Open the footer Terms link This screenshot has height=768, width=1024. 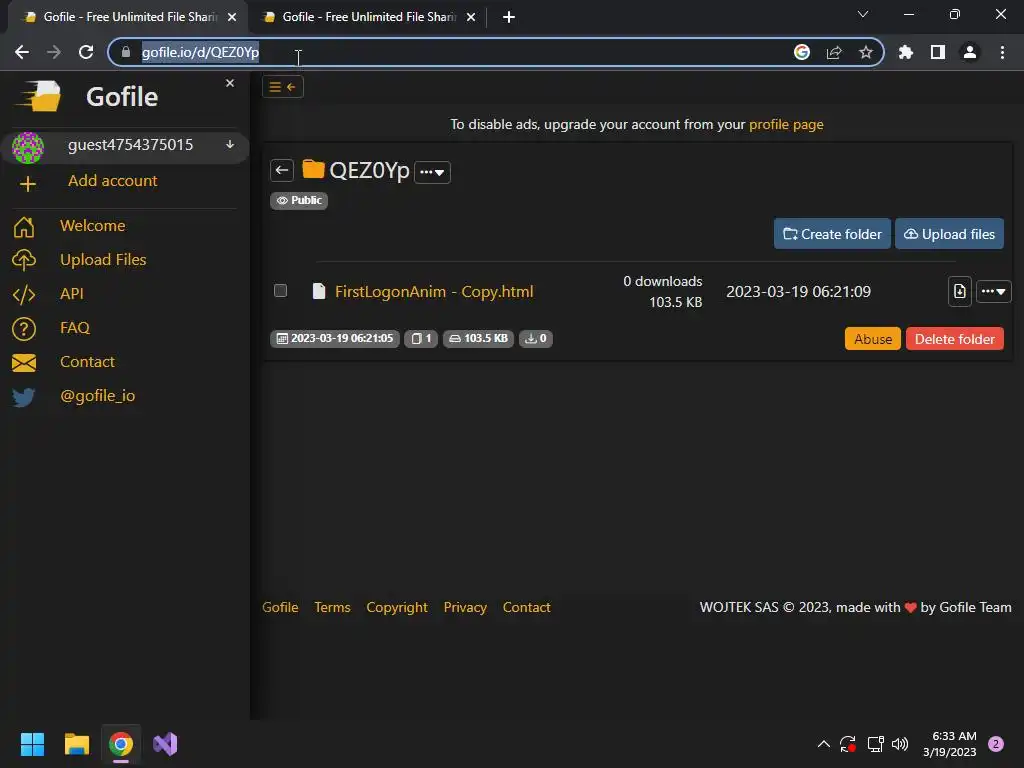pos(332,607)
